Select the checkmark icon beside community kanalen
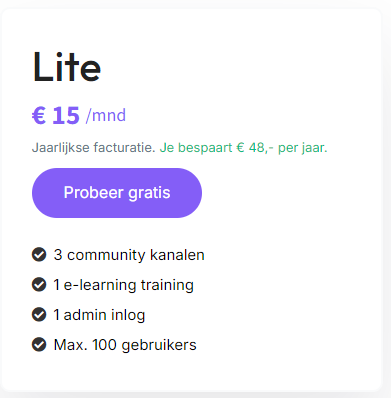The height and width of the screenshot is (398, 391). [39, 255]
